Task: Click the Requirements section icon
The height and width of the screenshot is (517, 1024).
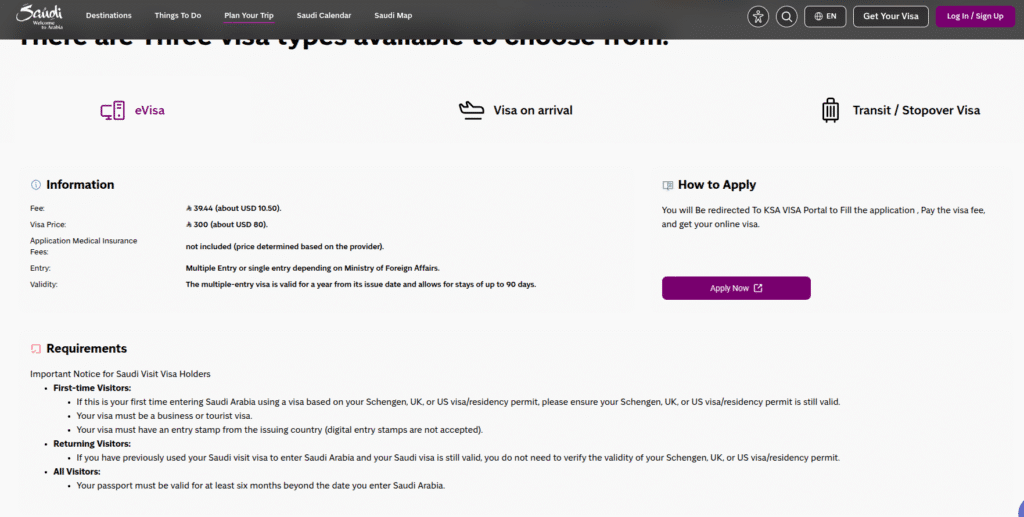Action: (36, 349)
